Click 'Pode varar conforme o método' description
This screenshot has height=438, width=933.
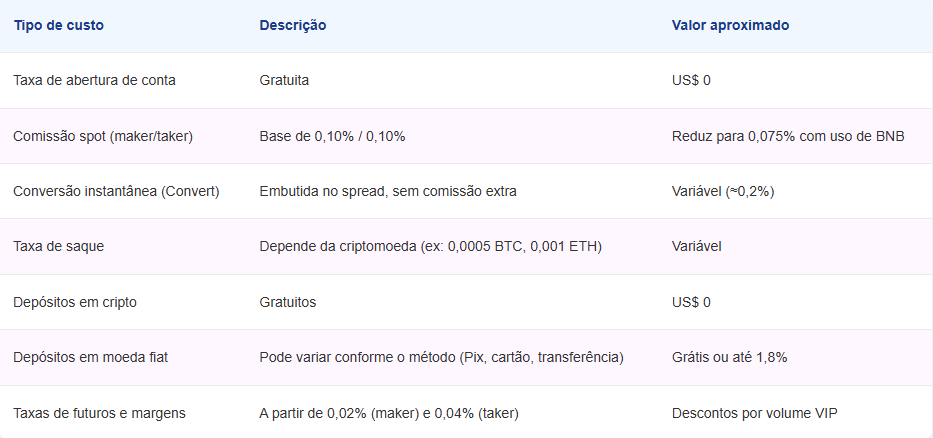coord(441,357)
